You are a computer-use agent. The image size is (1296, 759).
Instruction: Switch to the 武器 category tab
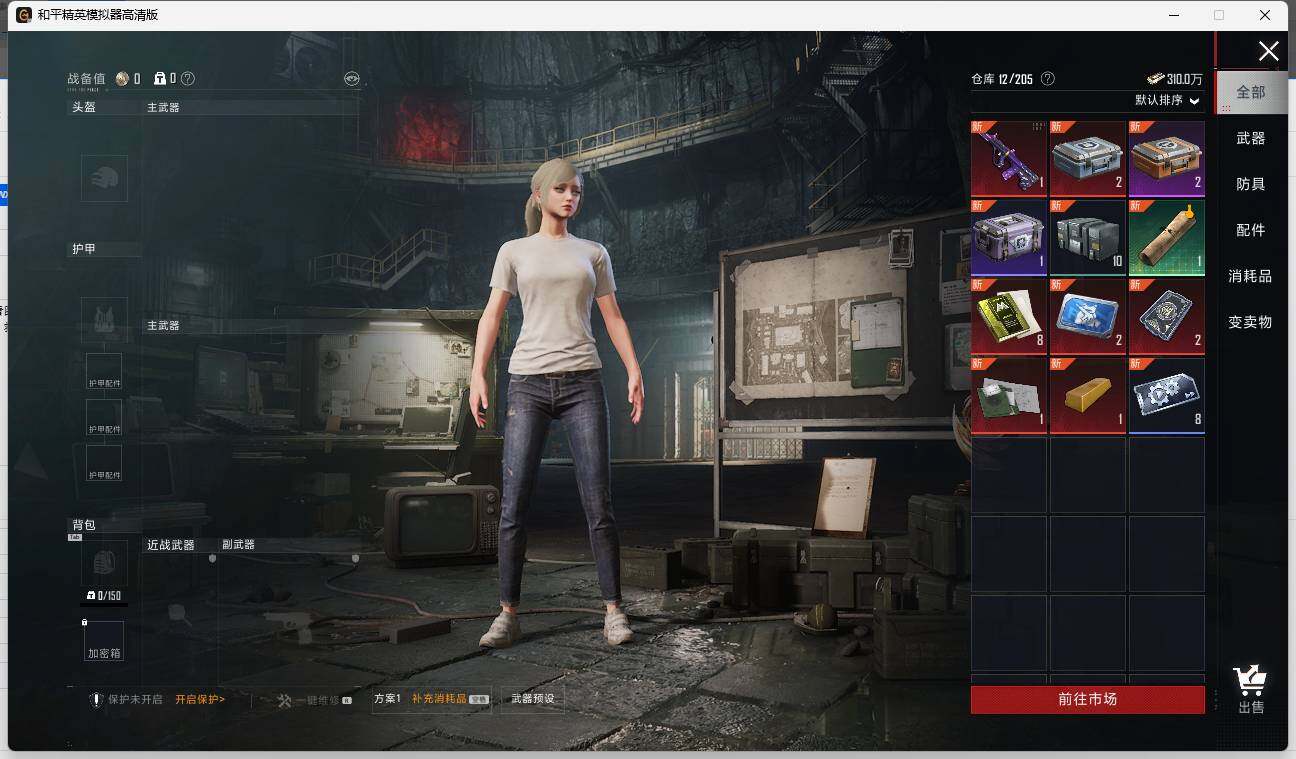pyautogui.click(x=1251, y=138)
